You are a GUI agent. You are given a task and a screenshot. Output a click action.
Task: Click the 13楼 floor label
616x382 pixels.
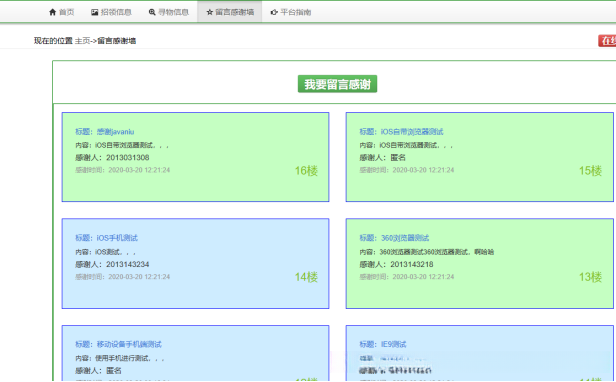click(x=590, y=277)
